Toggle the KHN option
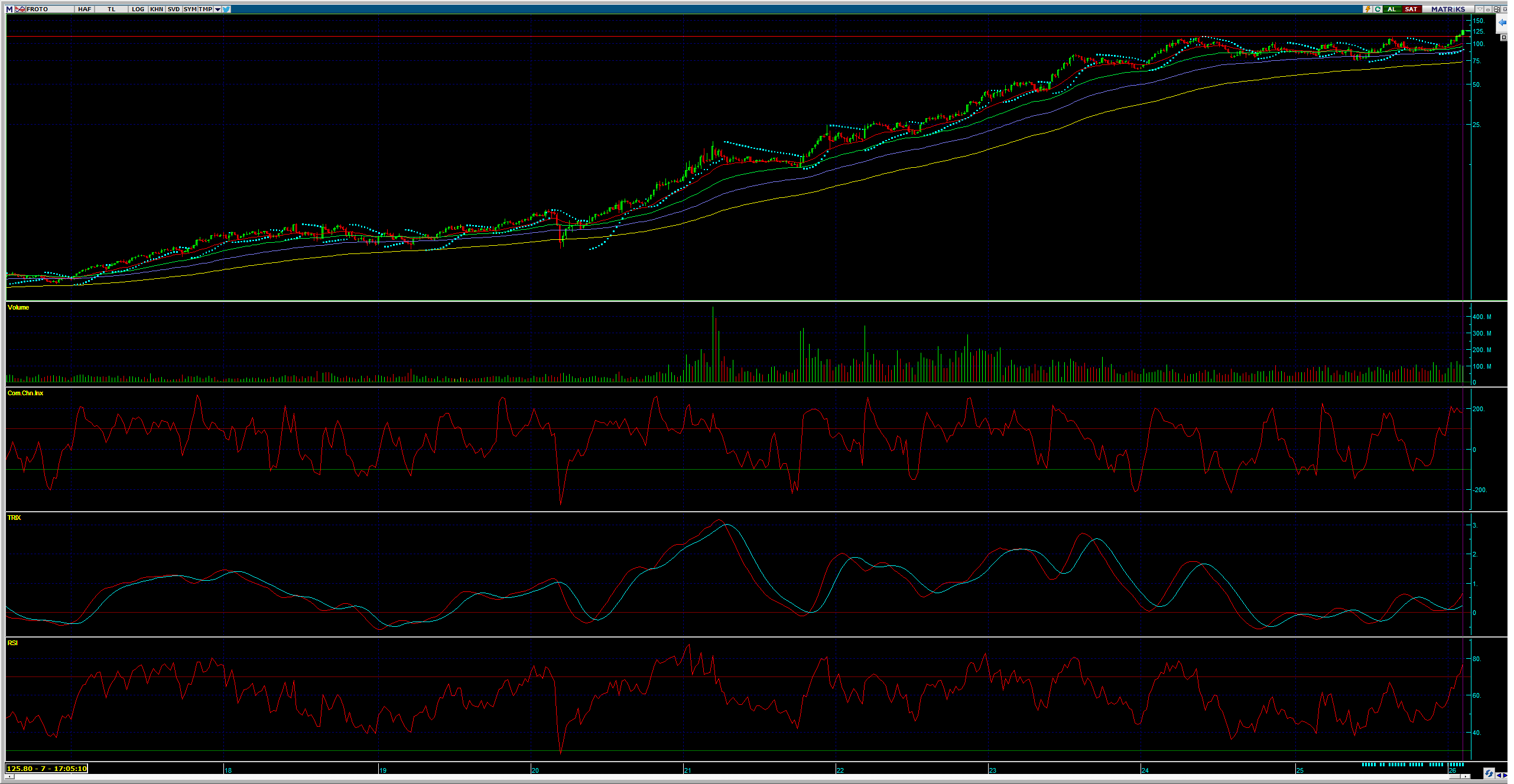 [157, 9]
